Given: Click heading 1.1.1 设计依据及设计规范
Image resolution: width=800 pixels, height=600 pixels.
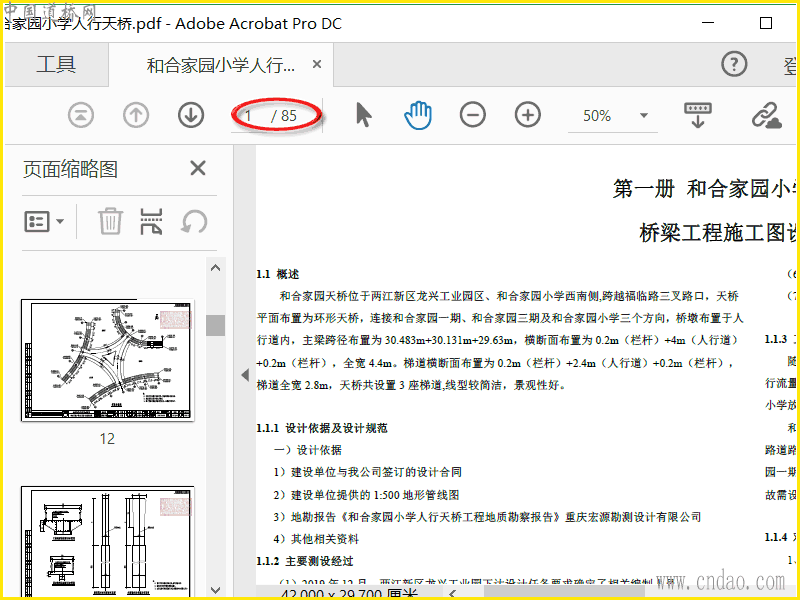Looking at the screenshot, I should tap(322, 428).
